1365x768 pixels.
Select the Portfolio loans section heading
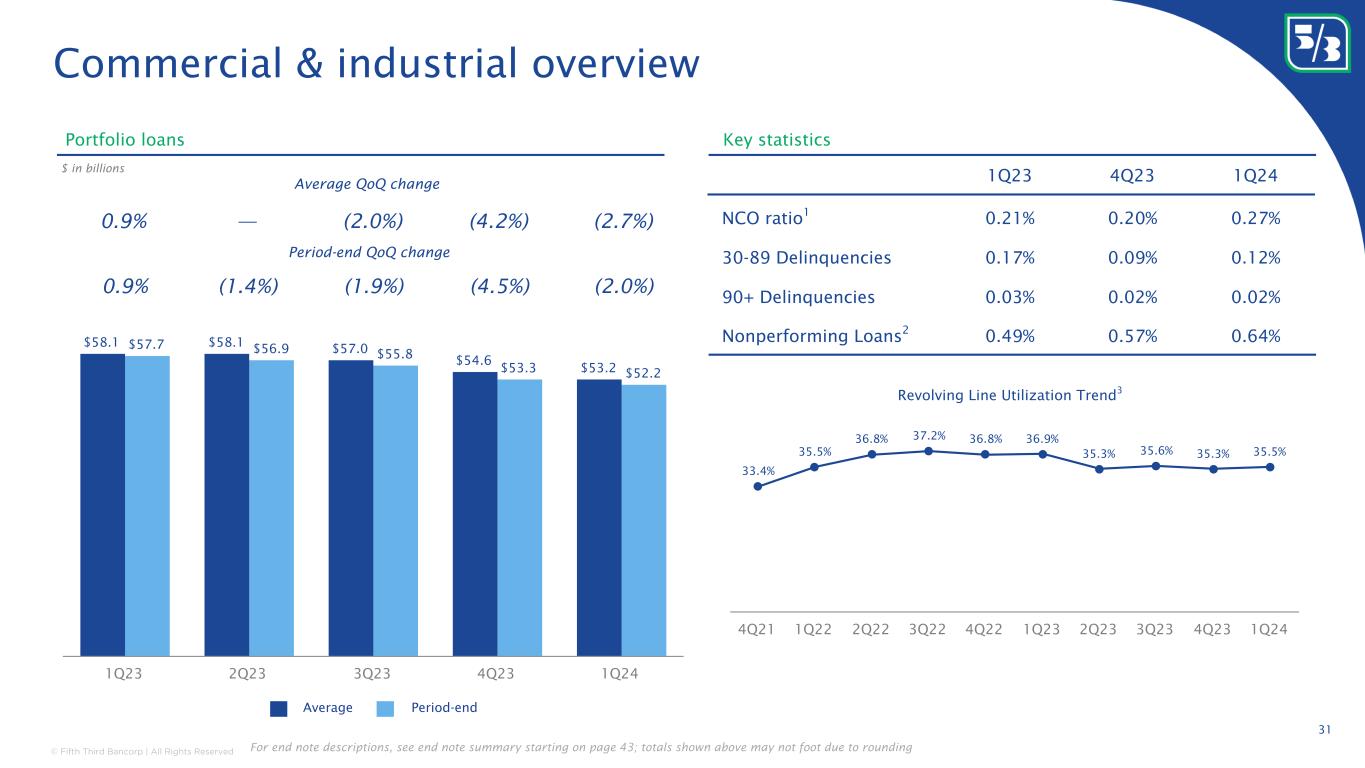click(124, 140)
